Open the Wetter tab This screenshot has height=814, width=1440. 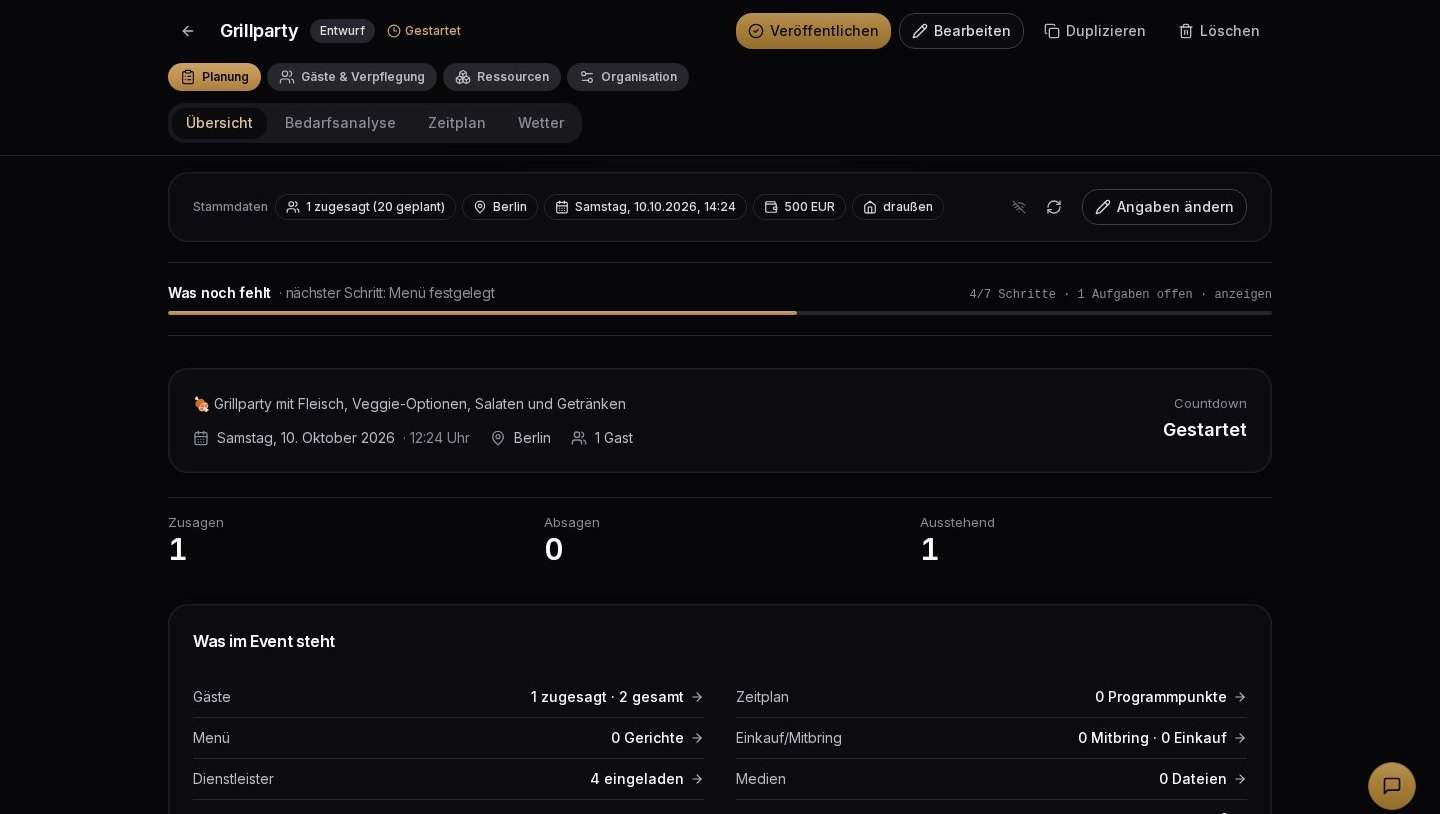click(541, 123)
